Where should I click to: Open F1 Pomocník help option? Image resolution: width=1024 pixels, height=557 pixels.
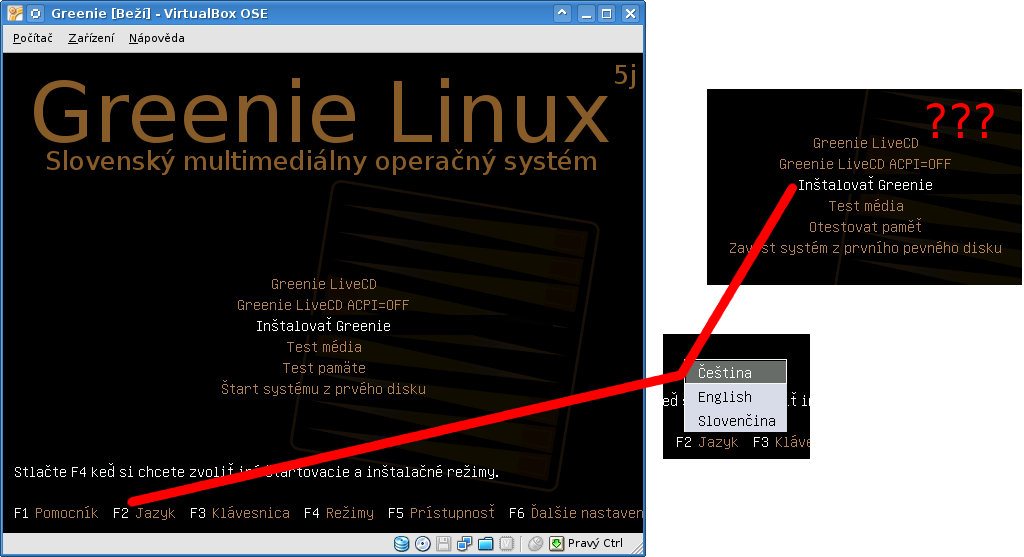tap(56, 513)
